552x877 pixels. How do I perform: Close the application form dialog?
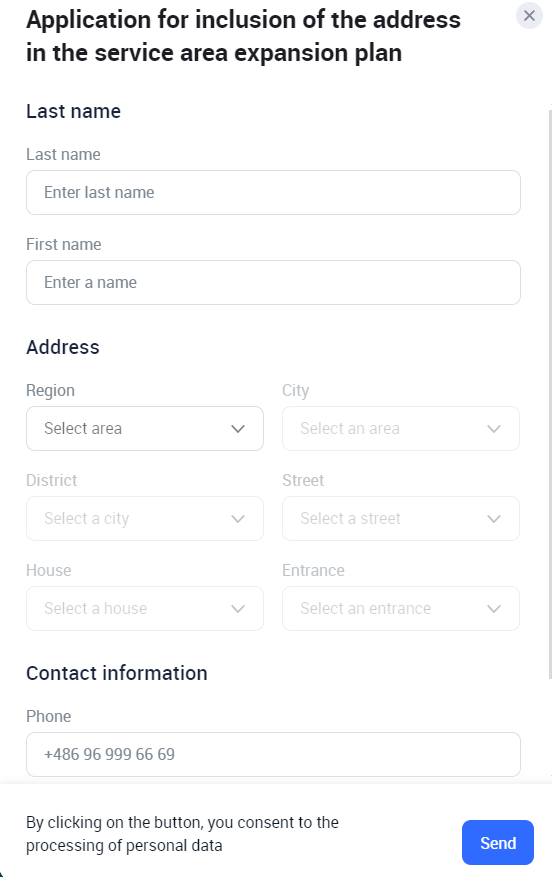click(529, 16)
